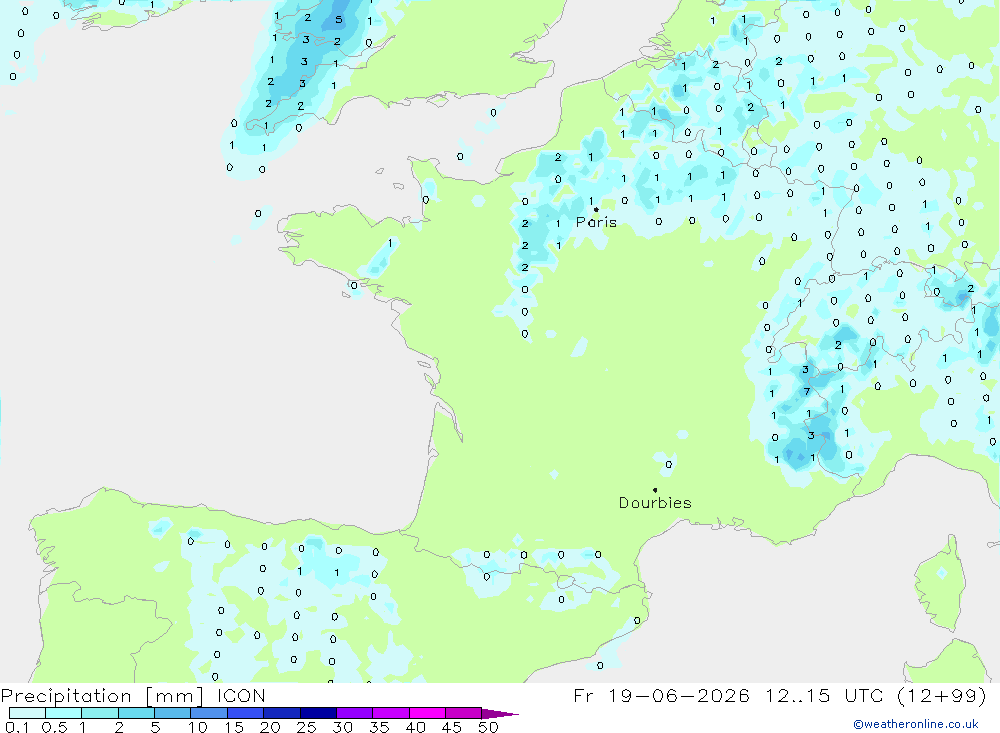This screenshot has height=733, width=1000.
Task: Pick the 25–30 mm legend color swatch
Action: (x=318, y=713)
